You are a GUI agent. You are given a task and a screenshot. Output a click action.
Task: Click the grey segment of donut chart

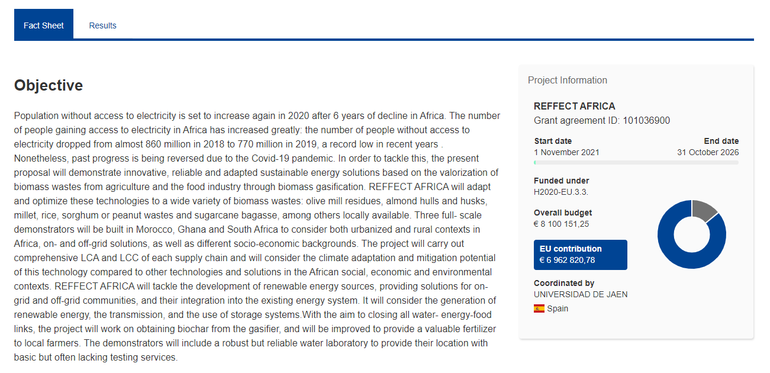click(703, 211)
